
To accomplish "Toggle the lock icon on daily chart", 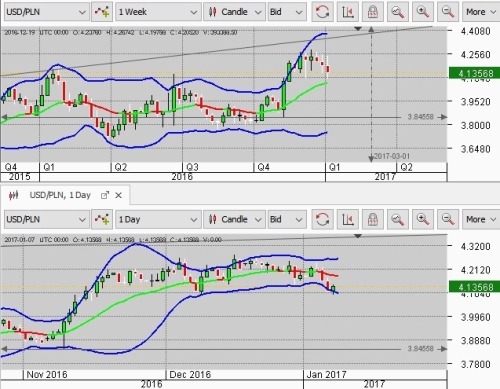I will pyautogui.click(x=372, y=219).
